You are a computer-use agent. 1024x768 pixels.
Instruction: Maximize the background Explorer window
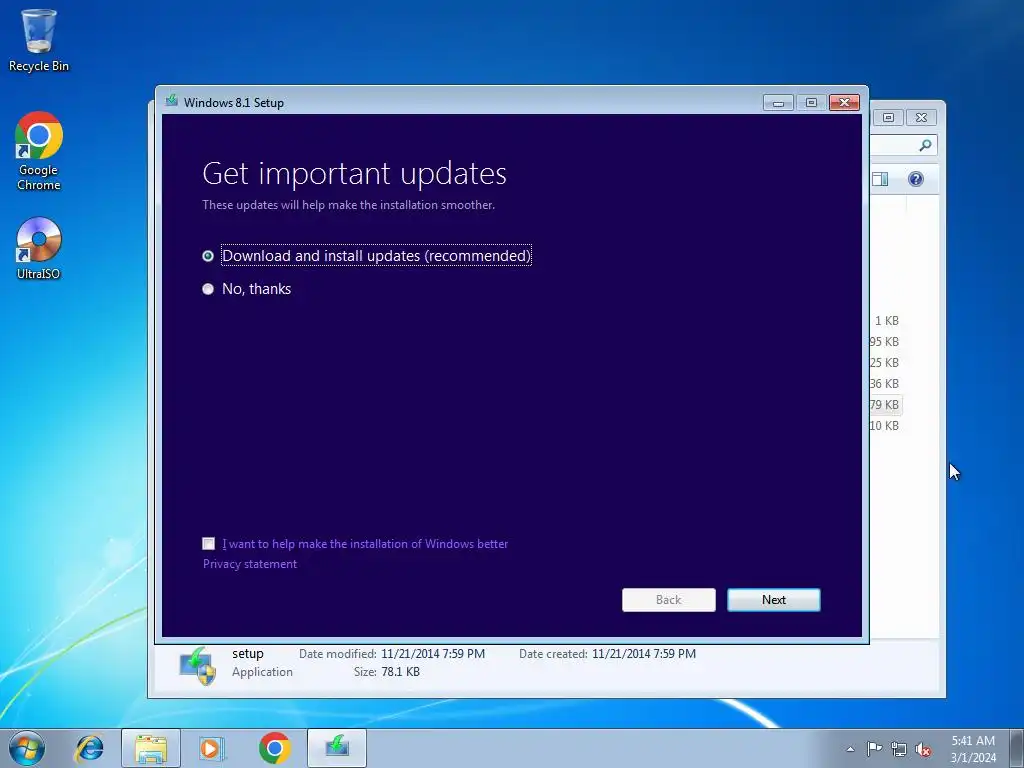coord(888,118)
